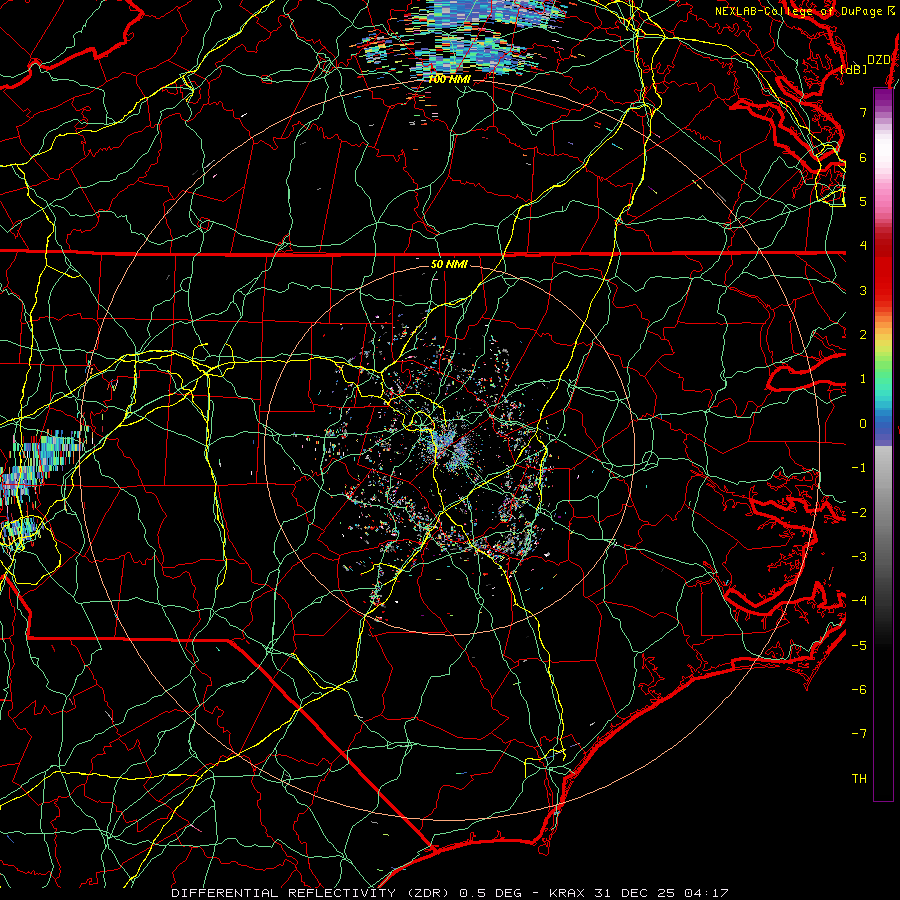Click the -1 dB label on color scale
Image resolution: width=900 pixels, height=900 pixels.
pos(859,468)
